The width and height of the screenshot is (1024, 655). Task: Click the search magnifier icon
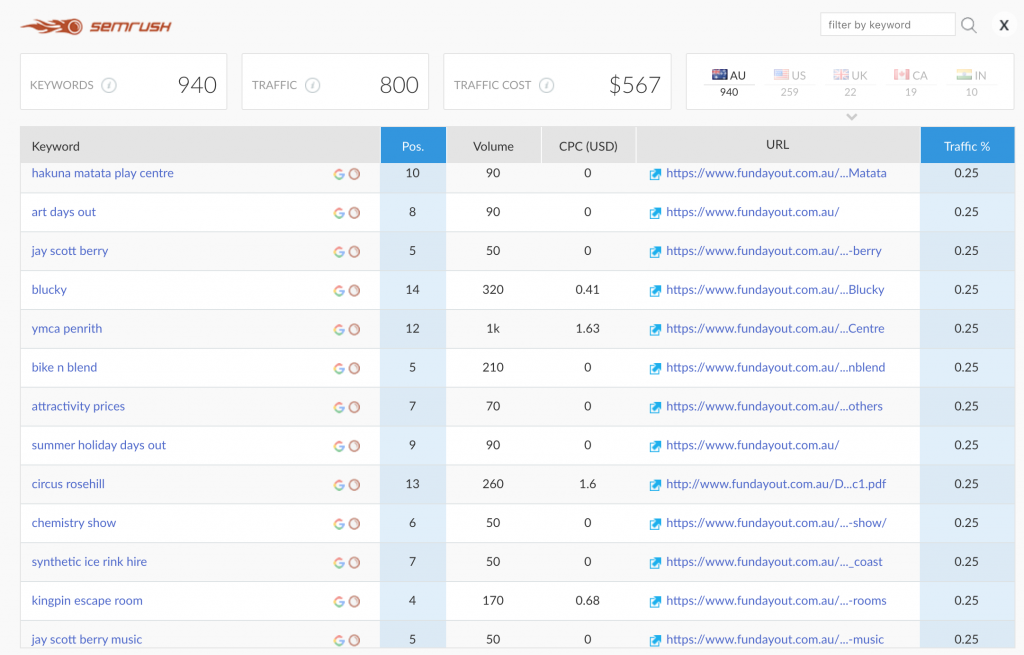pyautogui.click(x=968, y=25)
